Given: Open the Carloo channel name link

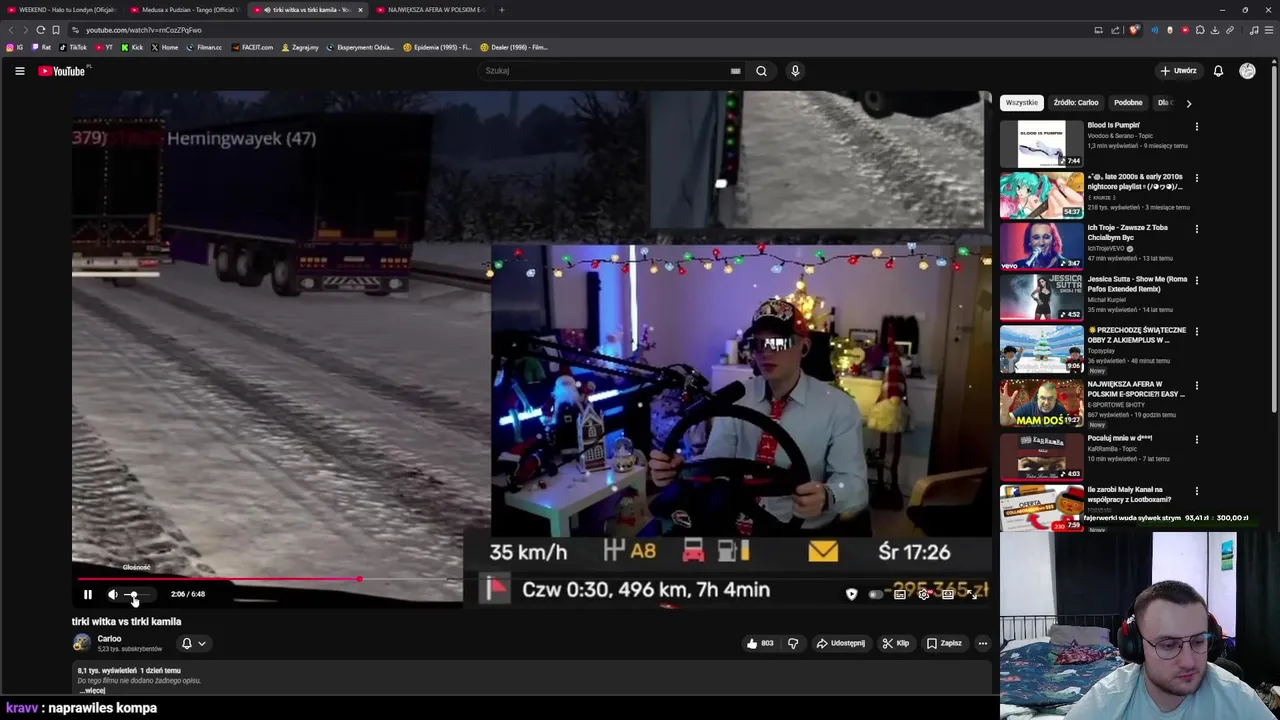Looking at the screenshot, I should [109, 639].
